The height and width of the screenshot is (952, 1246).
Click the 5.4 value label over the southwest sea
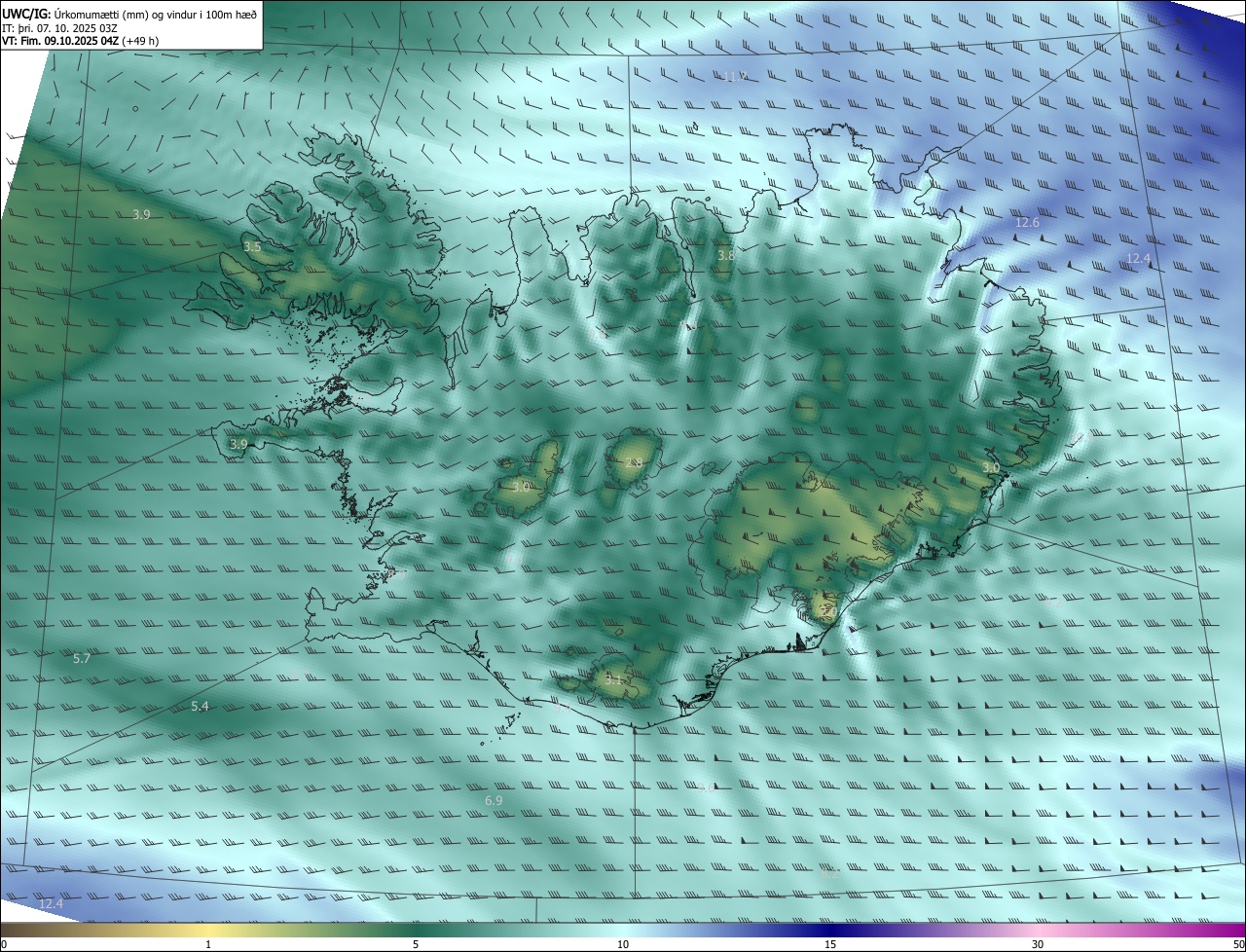(x=200, y=706)
